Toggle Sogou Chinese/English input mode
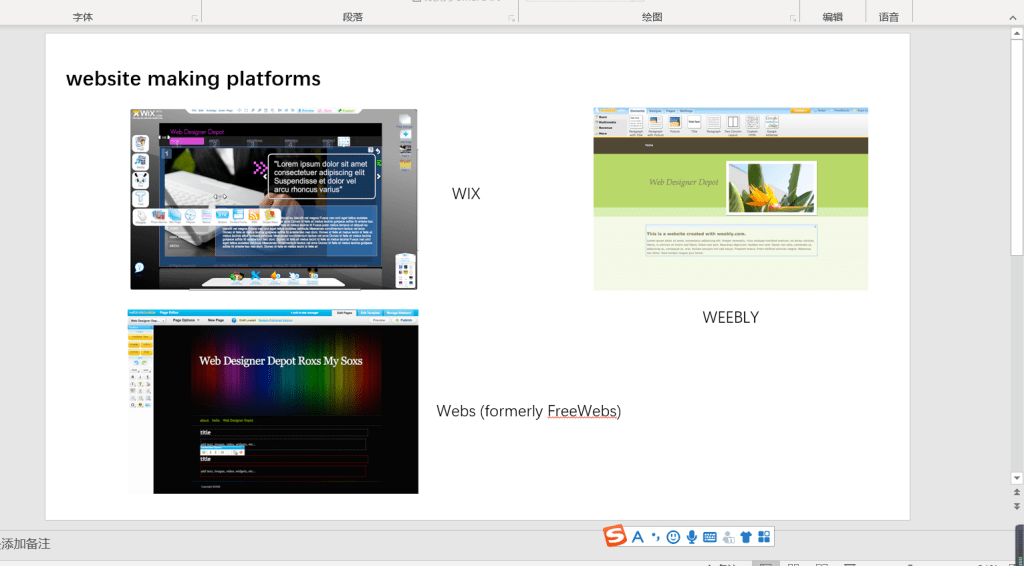The width and height of the screenshot is (1024, 566). pos(638,537)
